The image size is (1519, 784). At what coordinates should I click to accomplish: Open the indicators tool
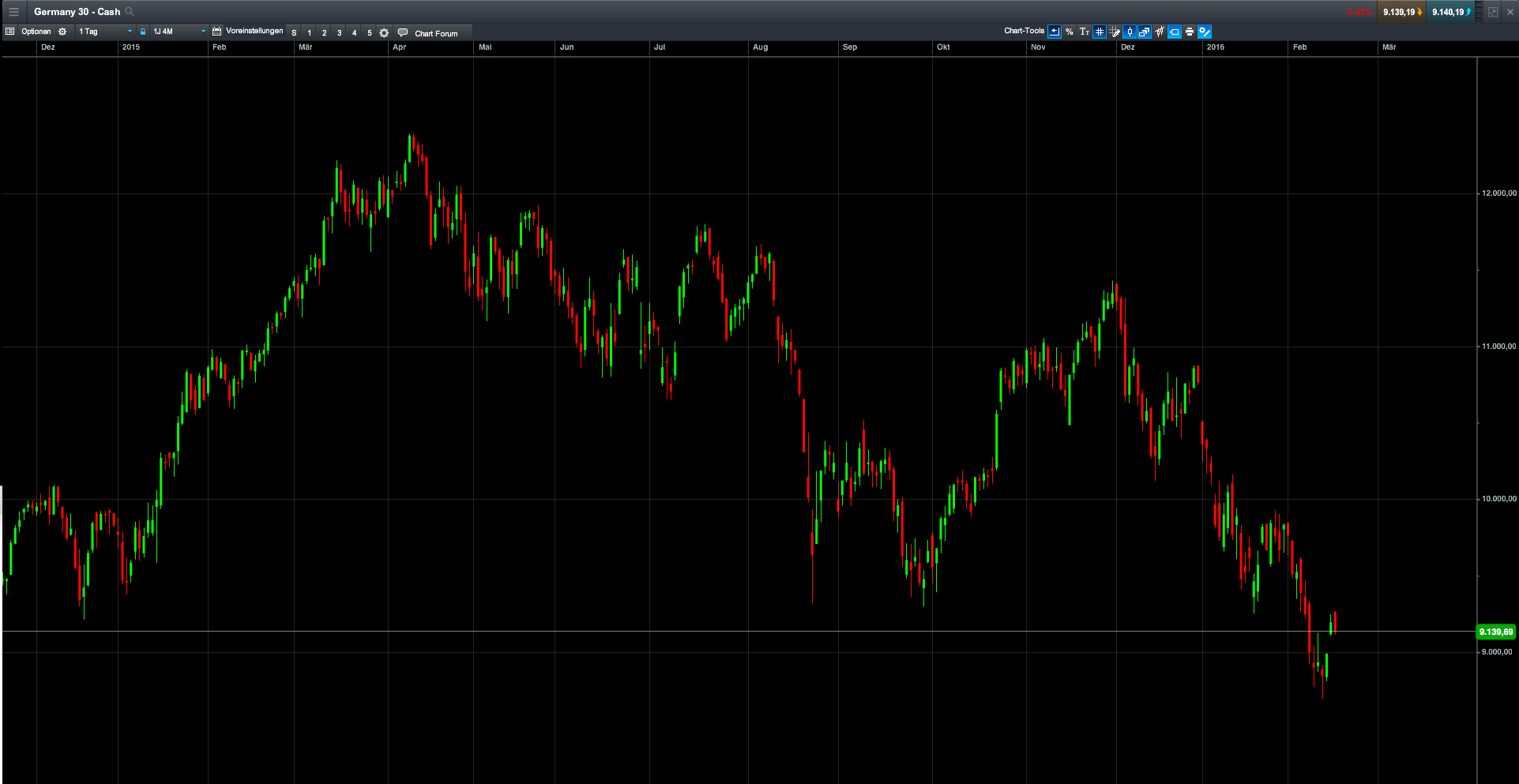(1160, 32)
